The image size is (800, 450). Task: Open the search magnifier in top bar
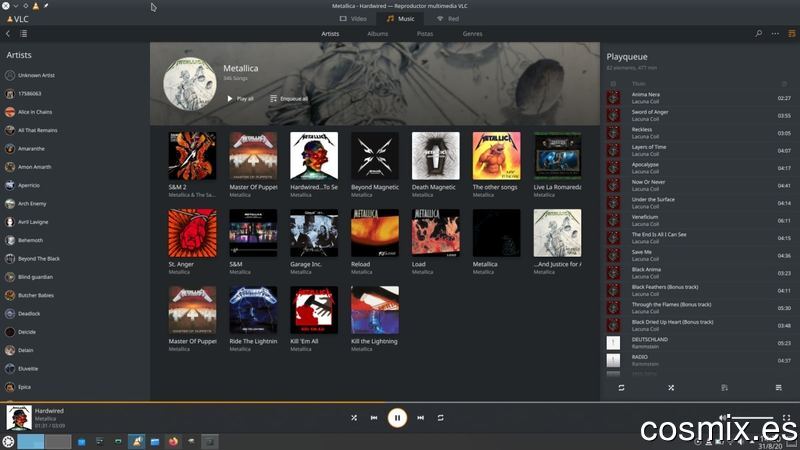(759, 34)
